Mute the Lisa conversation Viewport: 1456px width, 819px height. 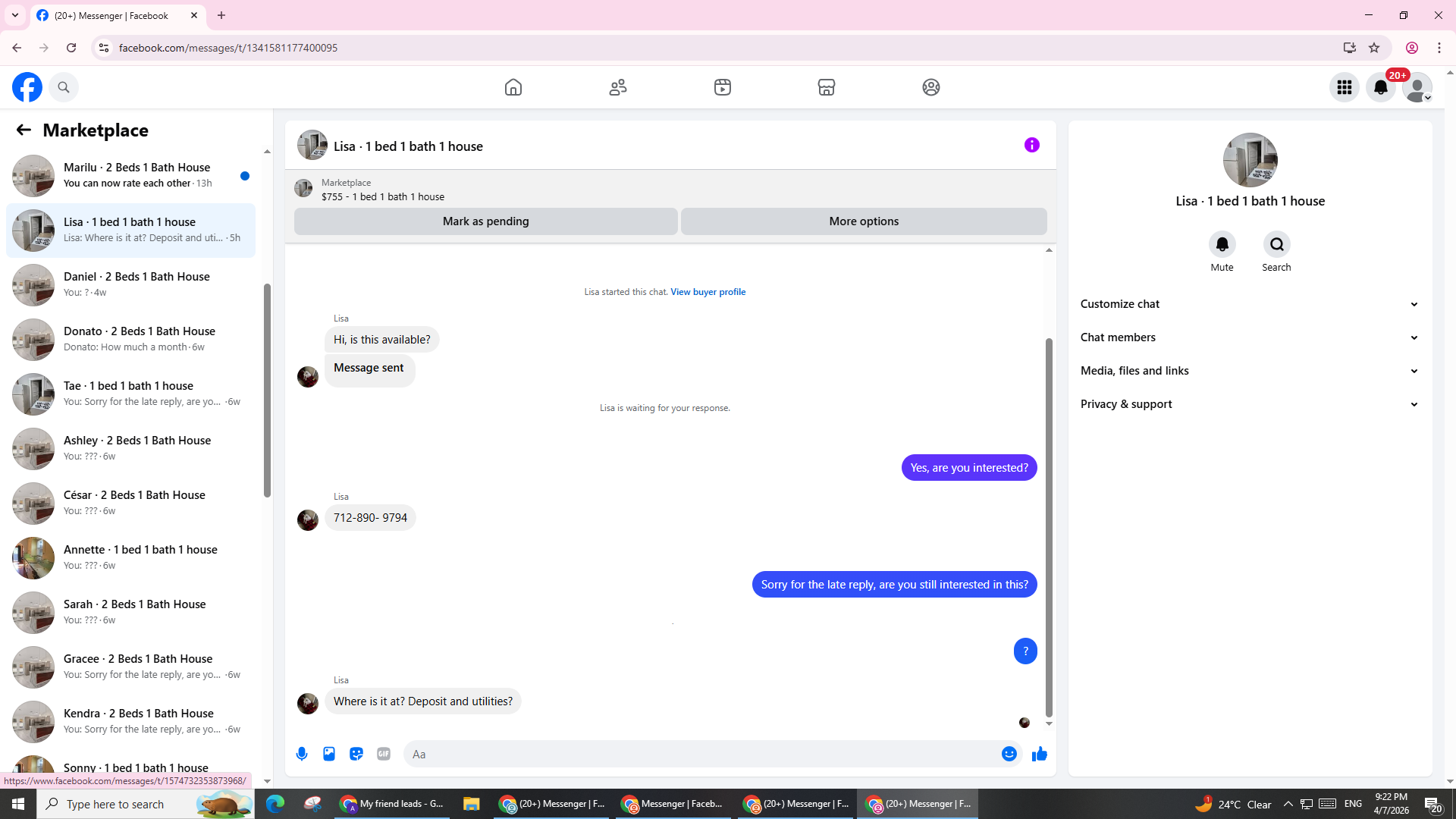[x=1222, y=244]
